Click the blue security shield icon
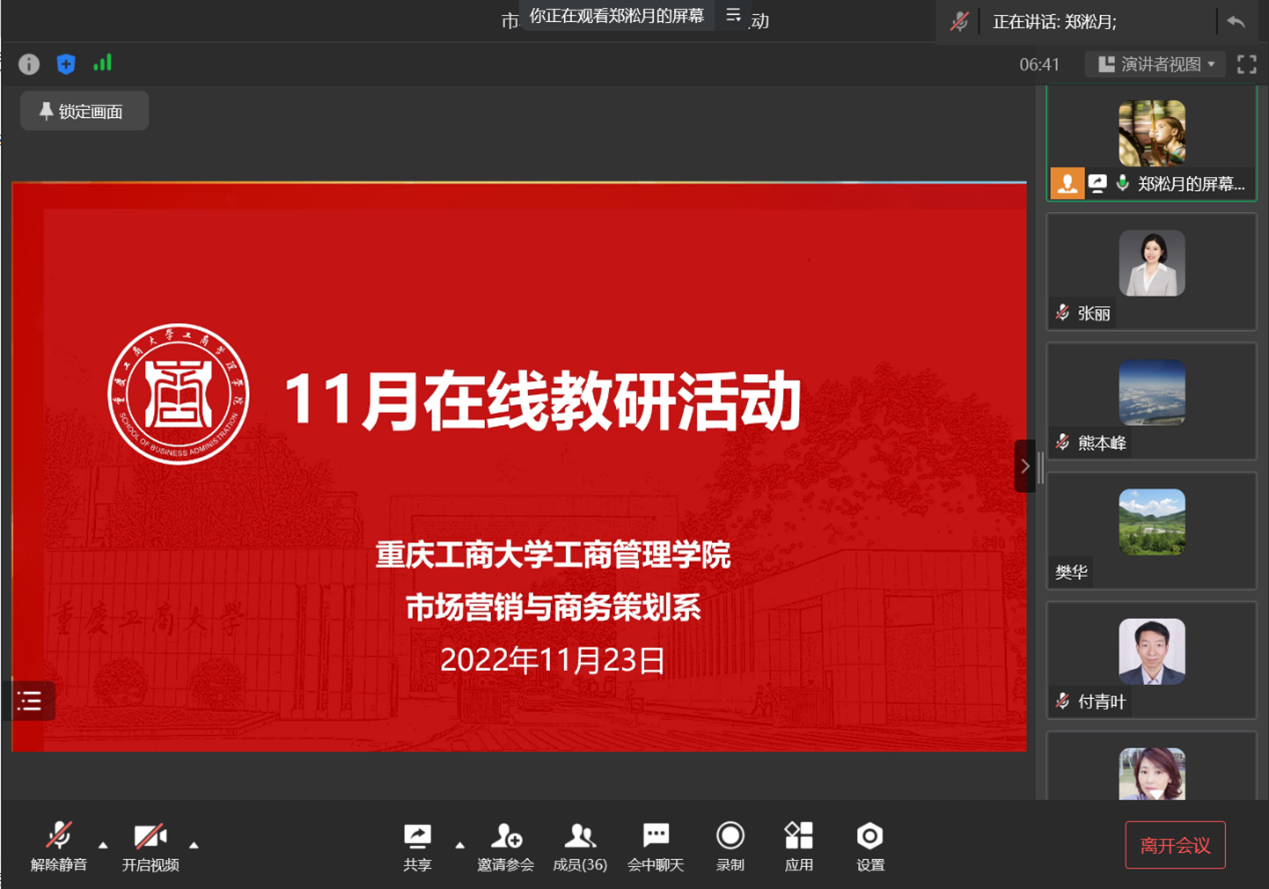This screenshot has width=1269, height=889. [66, 64]
